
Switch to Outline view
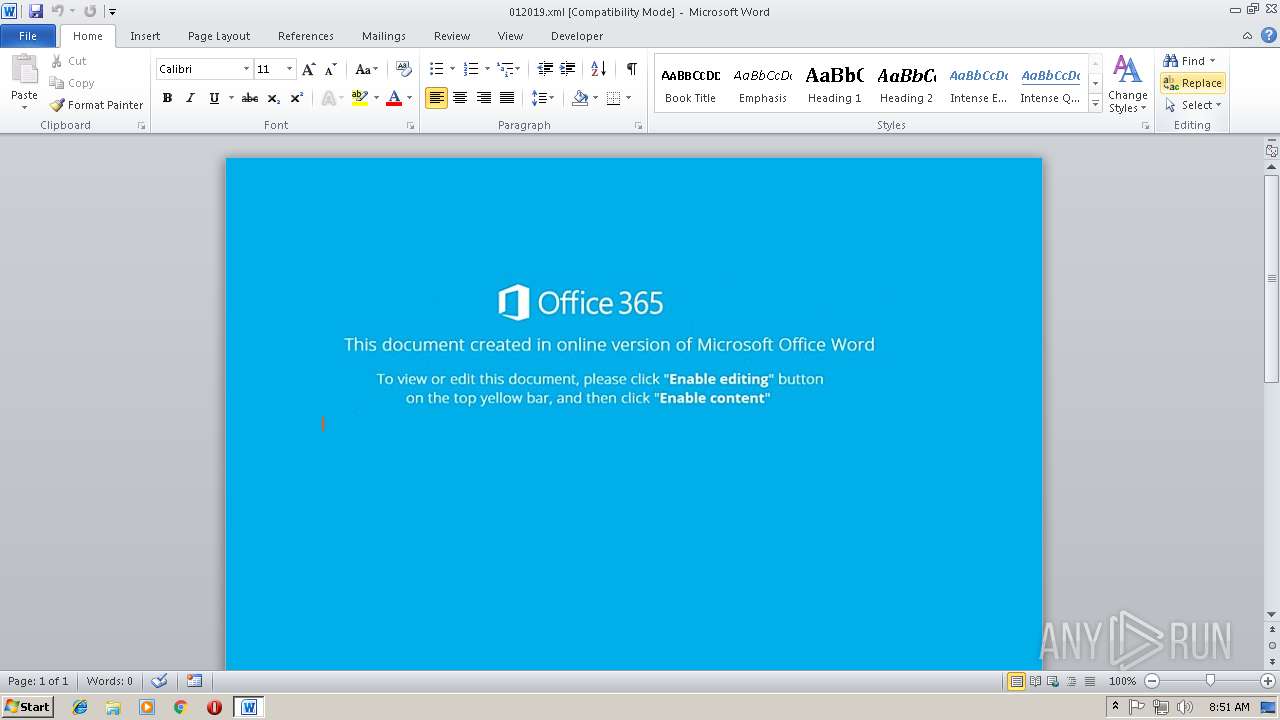click(x=1070, y=681)
